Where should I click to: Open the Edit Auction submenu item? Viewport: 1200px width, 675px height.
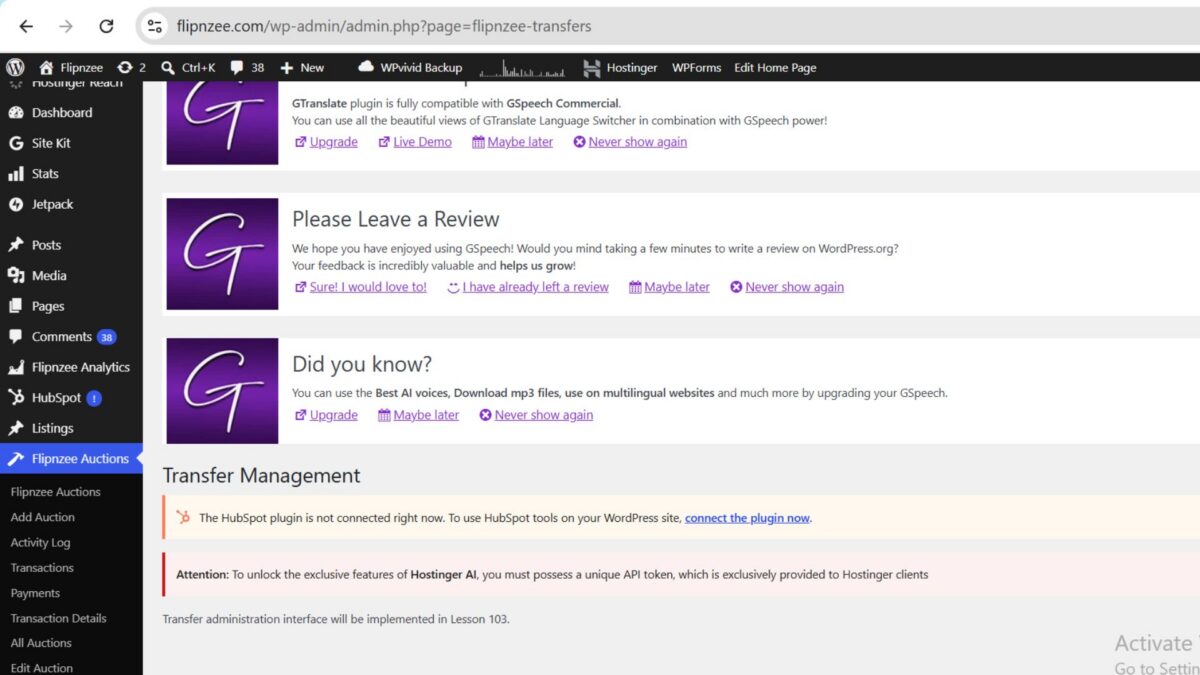point(42,668)
